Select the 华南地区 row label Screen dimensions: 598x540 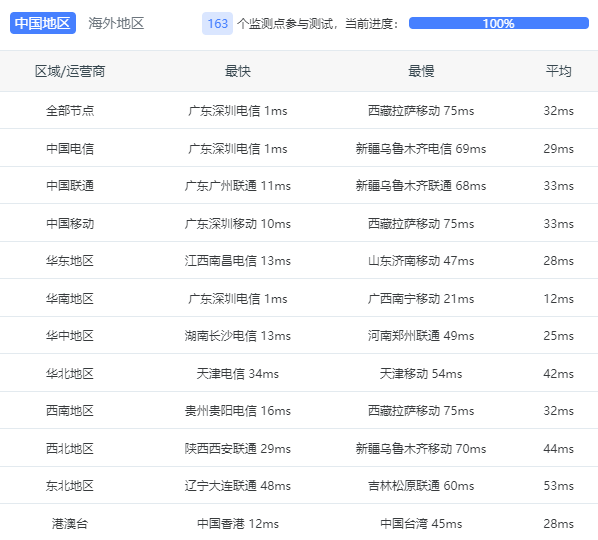point(70,299)
